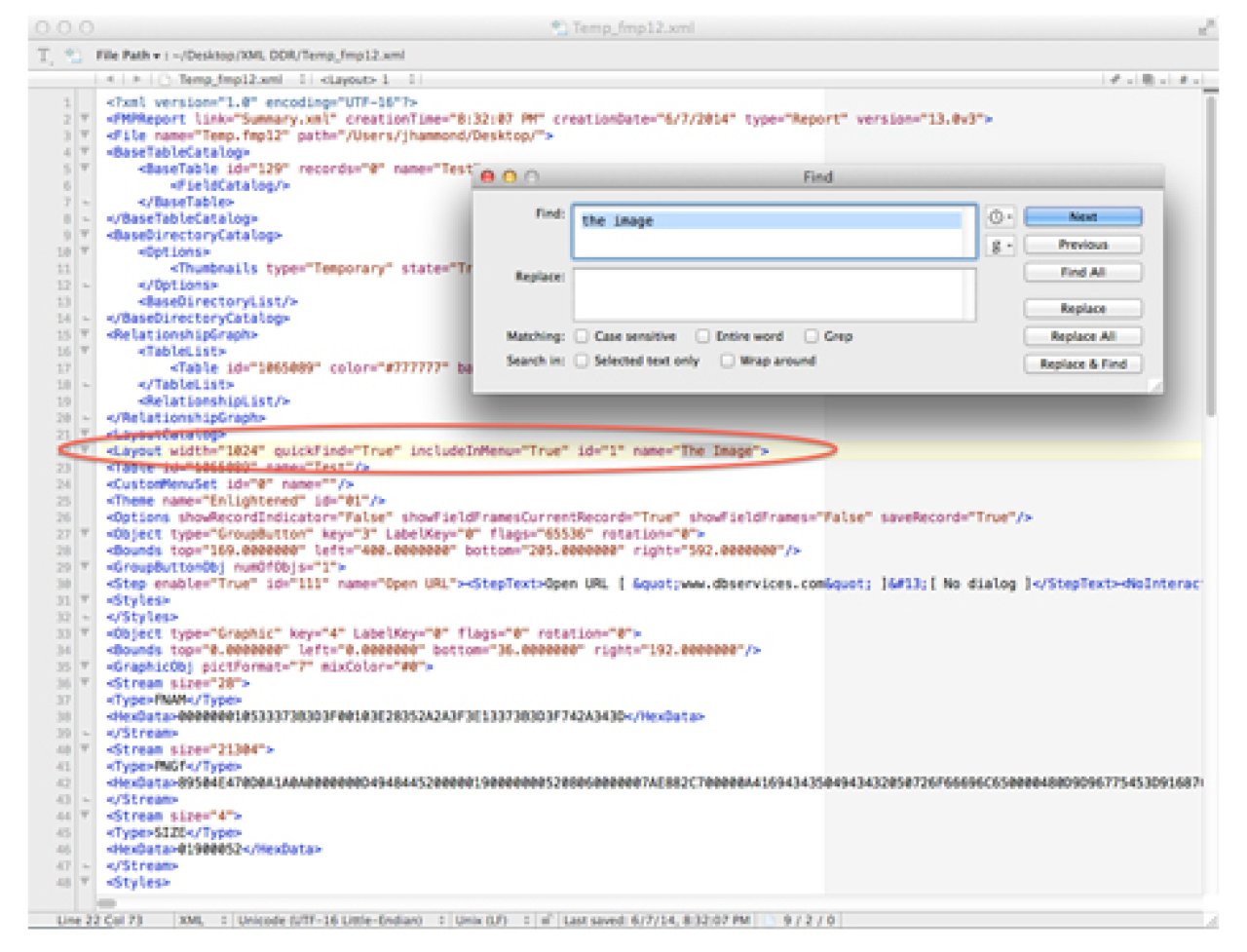Click the <CustomMenuSet id="0" line
The width and height of the screenshot is (1247, 952).
pos(230,484)
